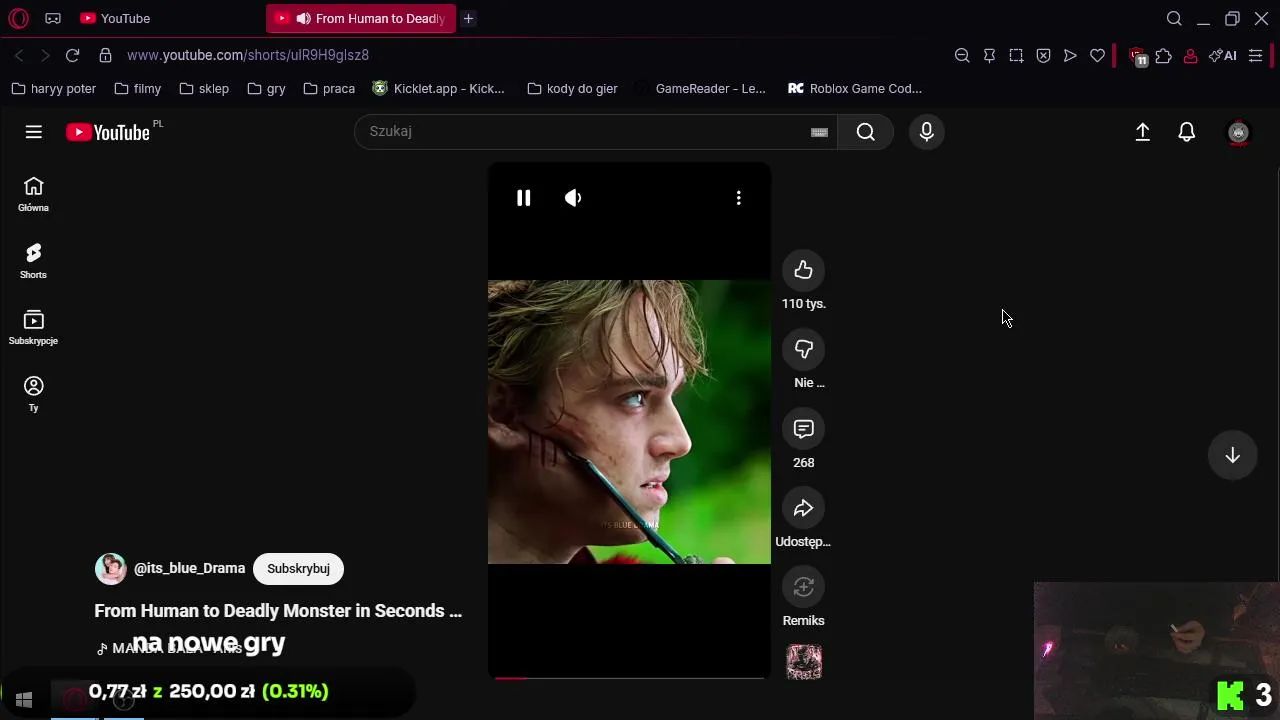Focus the address bar URL
The width and height of the screenshot is (1280, 720).
click(x=248, y=55)
